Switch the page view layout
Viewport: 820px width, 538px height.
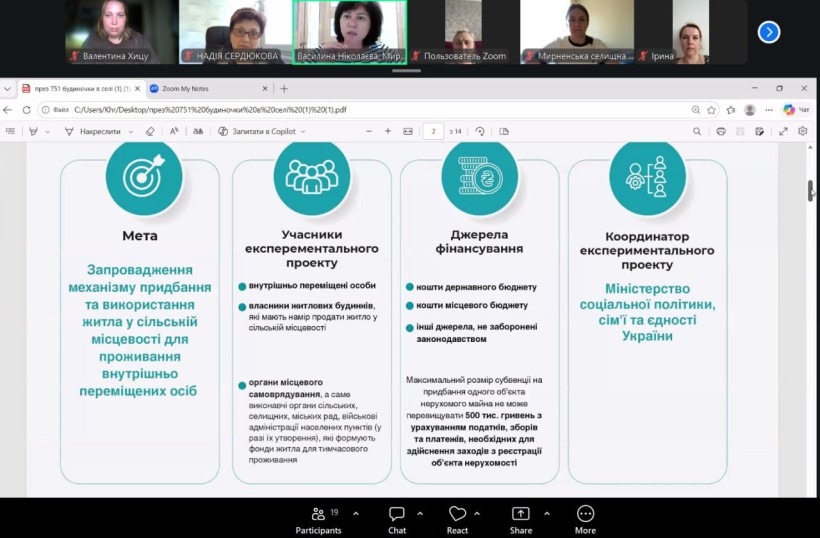pyautogui.click(x=504, y=132)
